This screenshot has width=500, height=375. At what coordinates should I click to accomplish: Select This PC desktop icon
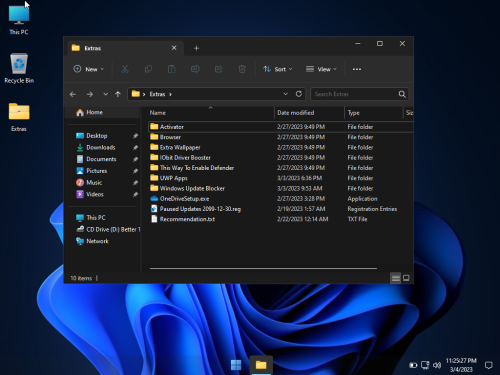coord(19,19)
